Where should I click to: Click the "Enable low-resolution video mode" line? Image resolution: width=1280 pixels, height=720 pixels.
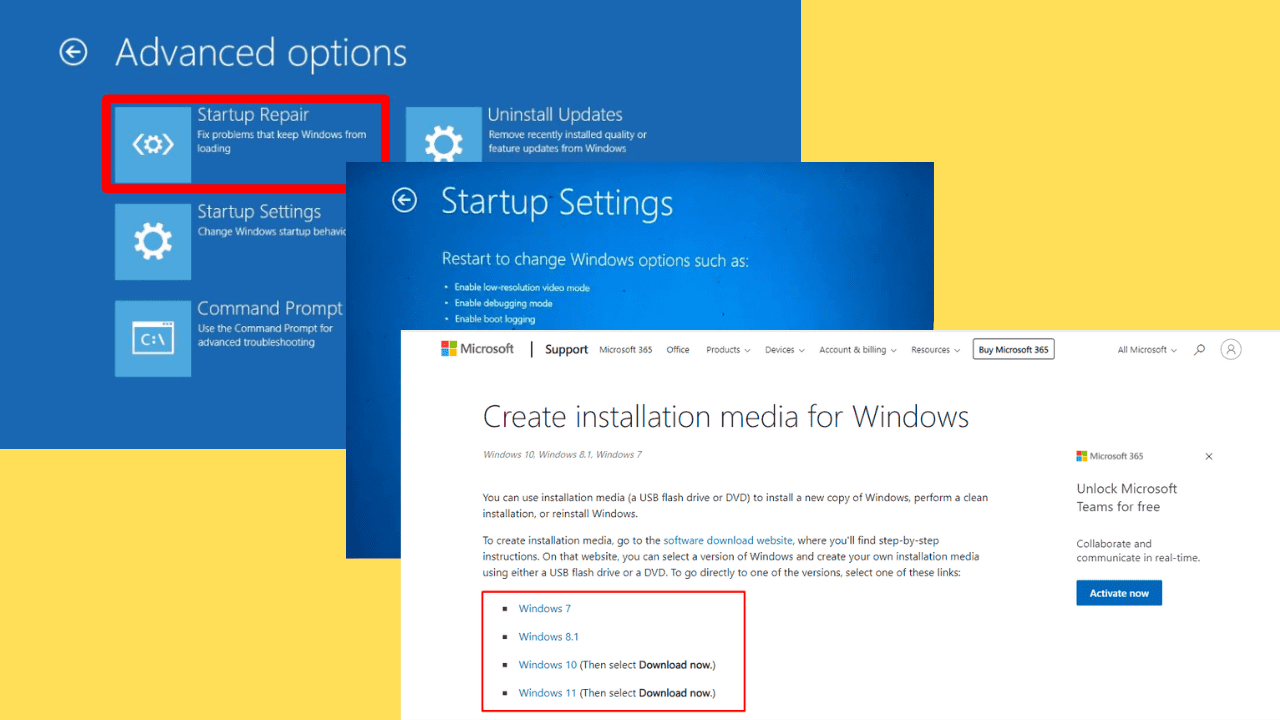[522, 287]
